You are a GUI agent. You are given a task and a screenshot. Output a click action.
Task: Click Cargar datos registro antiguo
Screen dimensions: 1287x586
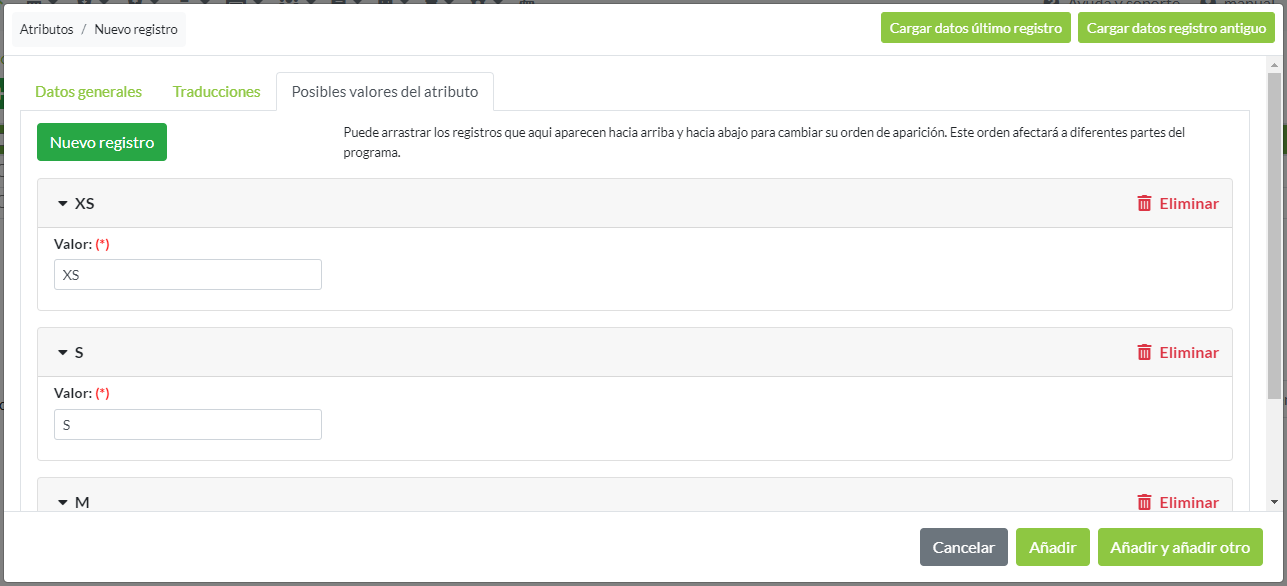coord(1176,28)
